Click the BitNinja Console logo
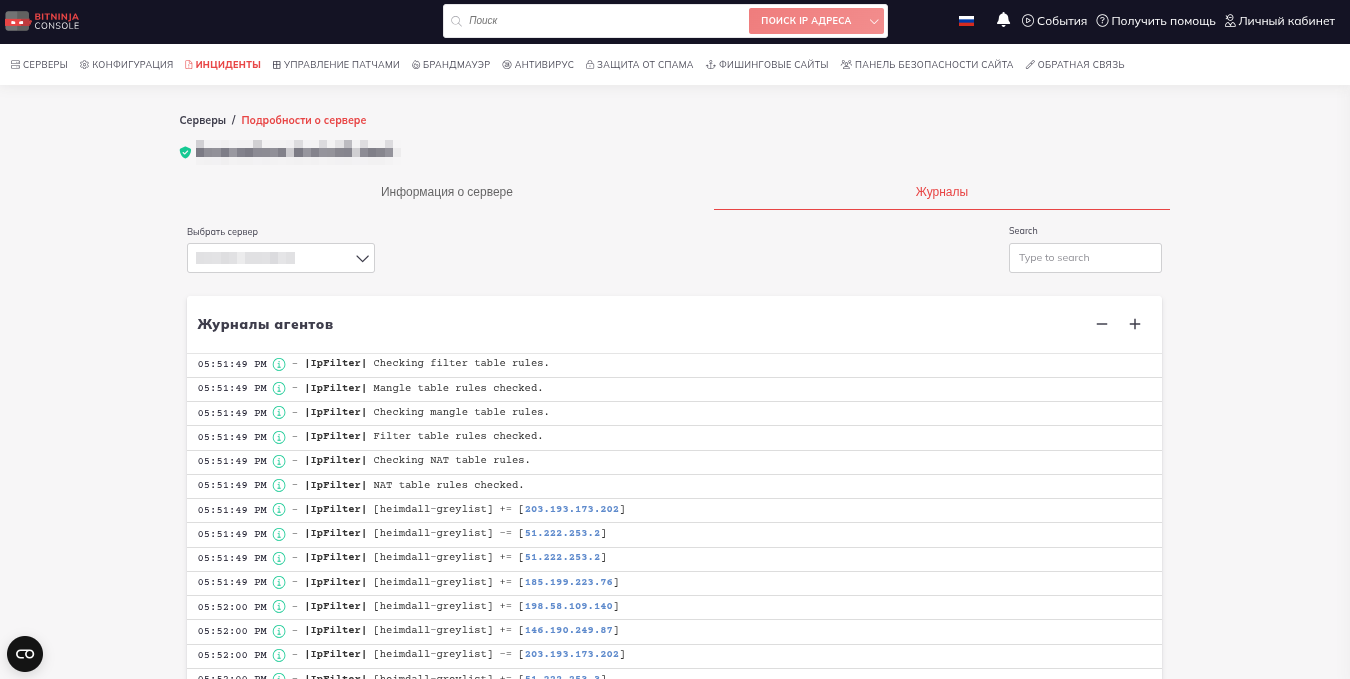Viewport: 1350px width, 679px height. [x=42, y=21]
